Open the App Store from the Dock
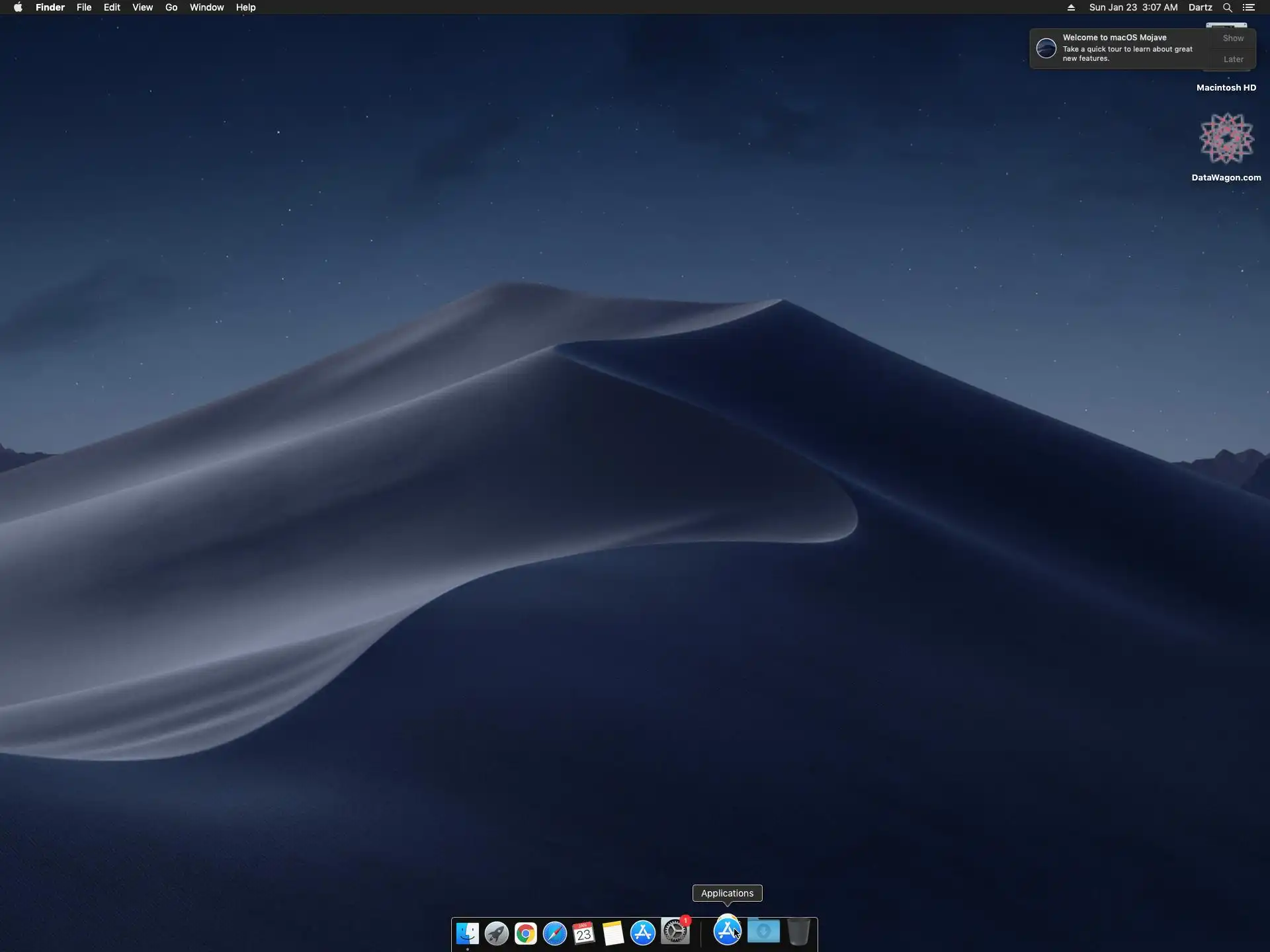Viewport: 1270px width, 952px height. click(x=642, y=933)
